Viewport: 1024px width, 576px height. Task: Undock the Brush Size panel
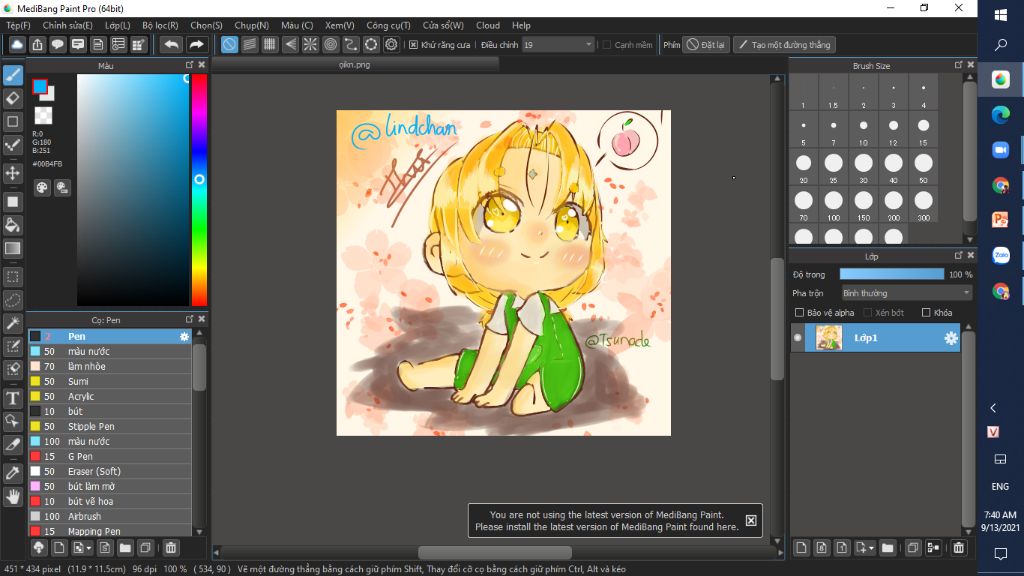click(x=958, y=65)
